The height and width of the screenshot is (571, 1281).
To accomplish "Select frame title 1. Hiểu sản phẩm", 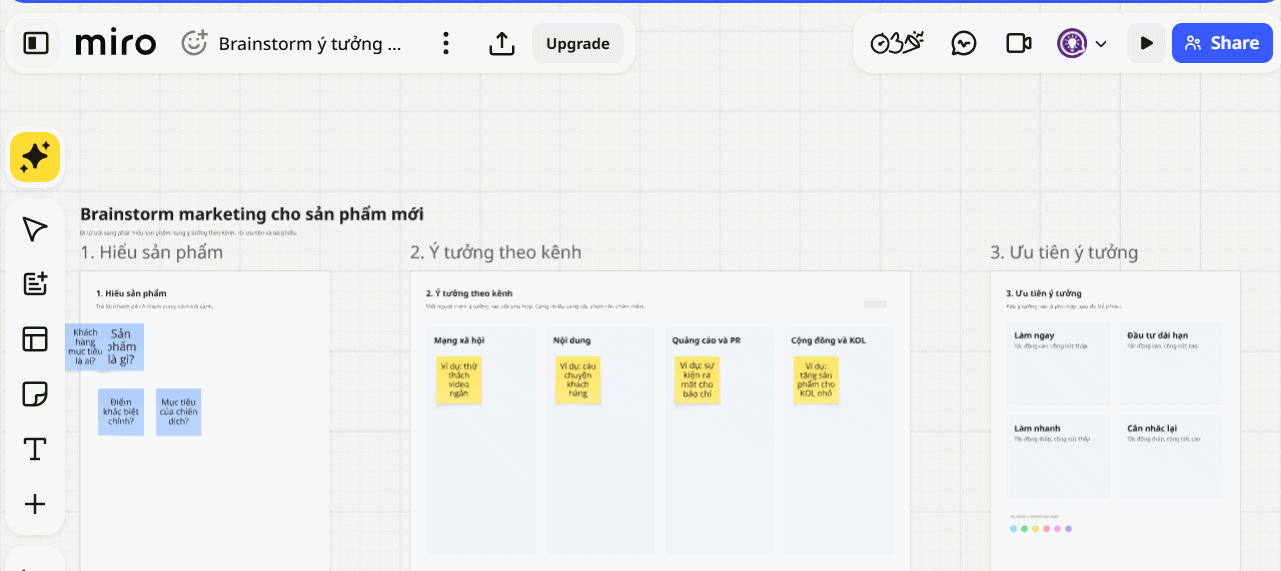I will click(152, 252).
